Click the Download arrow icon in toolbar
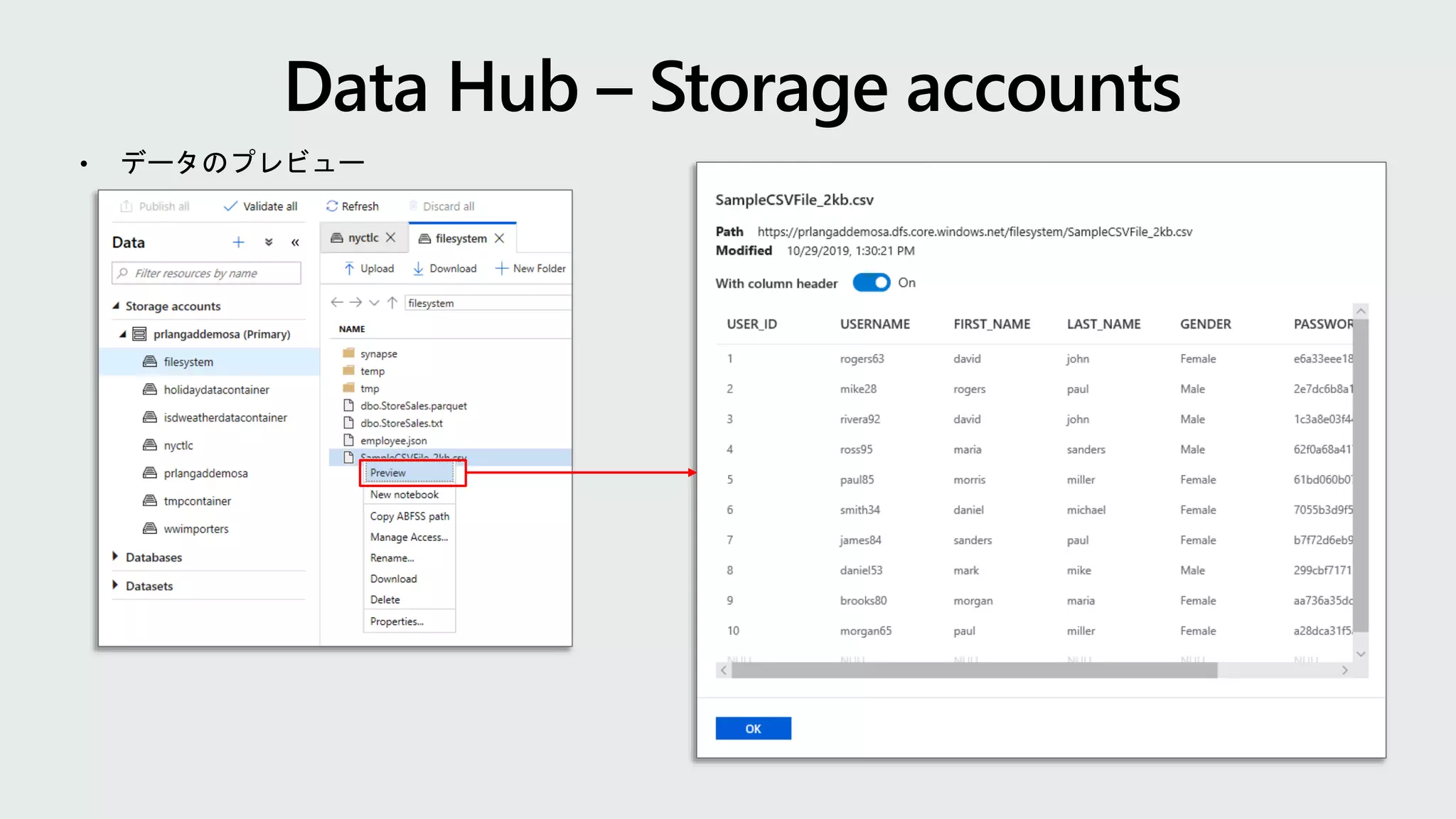 (x=418, y=269)
